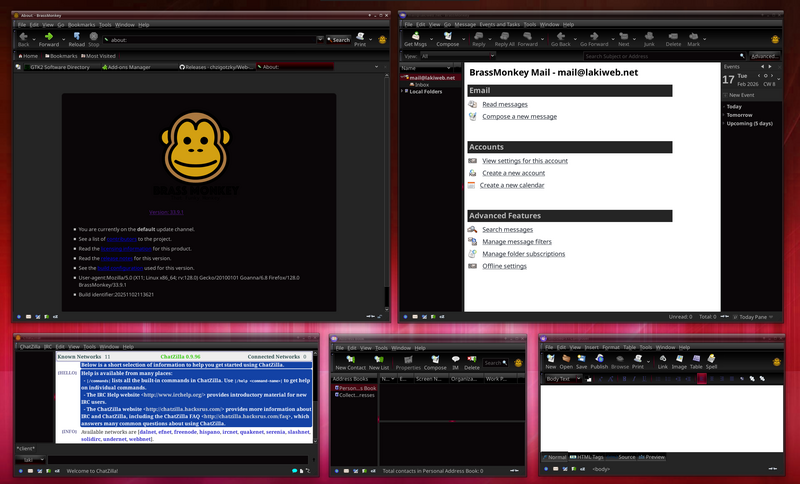Click Get Msgs in the mail toolbar

click(x=416, y=39)
